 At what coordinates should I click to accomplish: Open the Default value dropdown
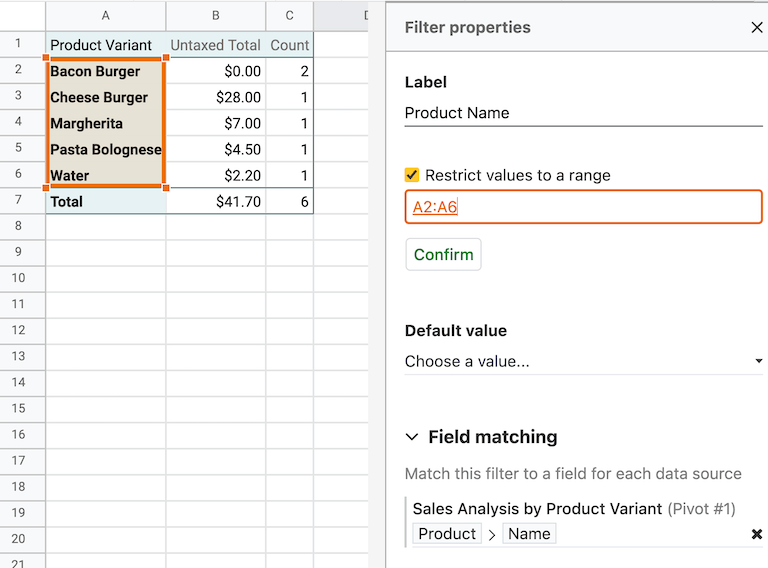click(583, 361)
